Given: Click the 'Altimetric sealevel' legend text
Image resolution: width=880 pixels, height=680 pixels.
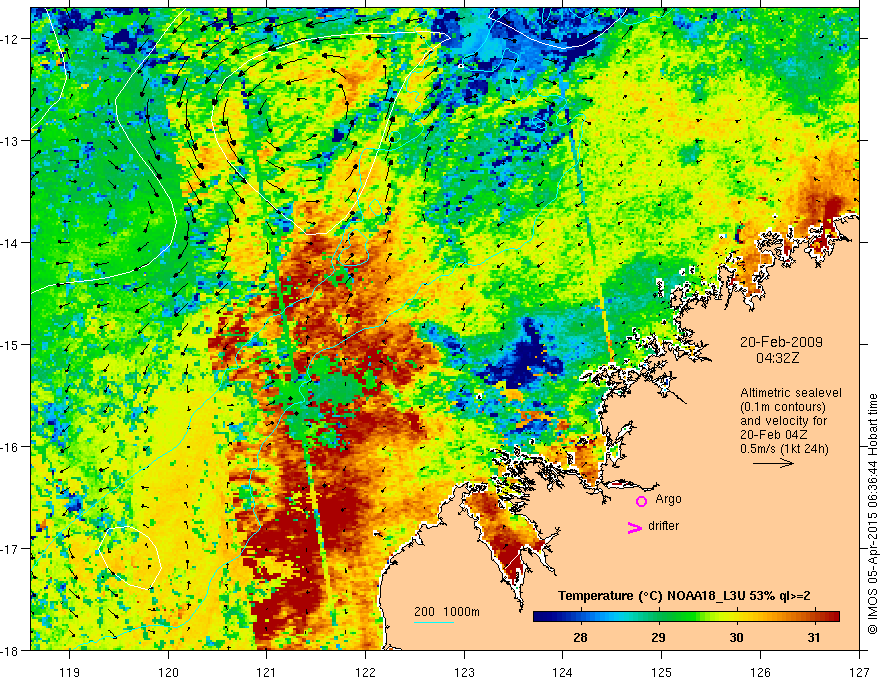Looking at the screenshot, I should pos(791,393).
